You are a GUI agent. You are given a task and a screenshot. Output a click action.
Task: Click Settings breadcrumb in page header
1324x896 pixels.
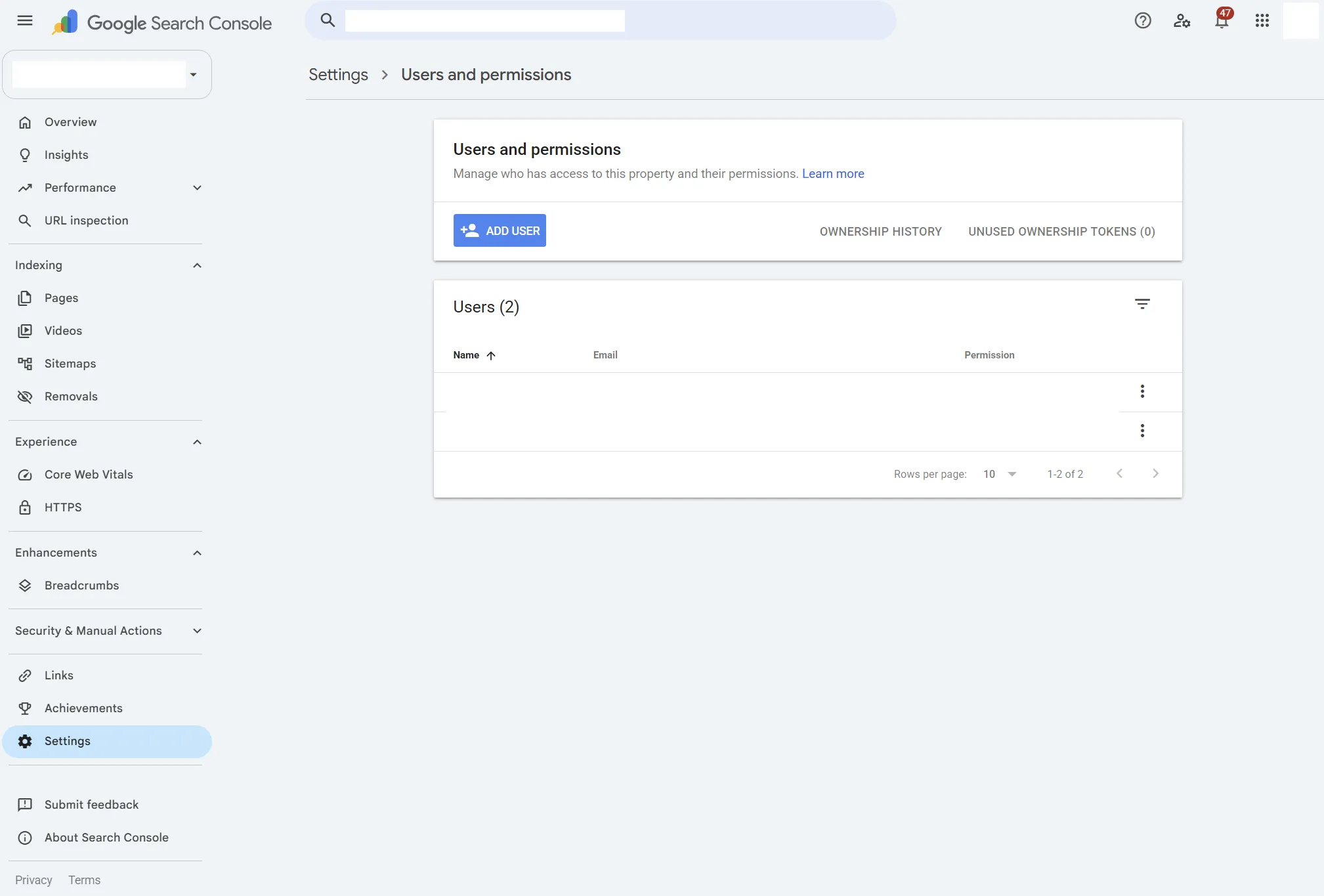(x=338, y=75)
